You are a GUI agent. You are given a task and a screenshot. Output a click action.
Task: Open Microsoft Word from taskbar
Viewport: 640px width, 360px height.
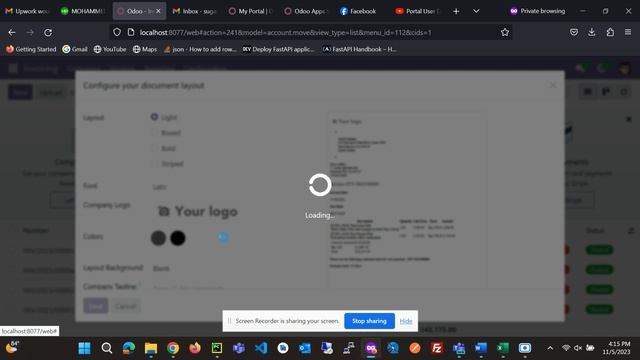tap(481, 348)
